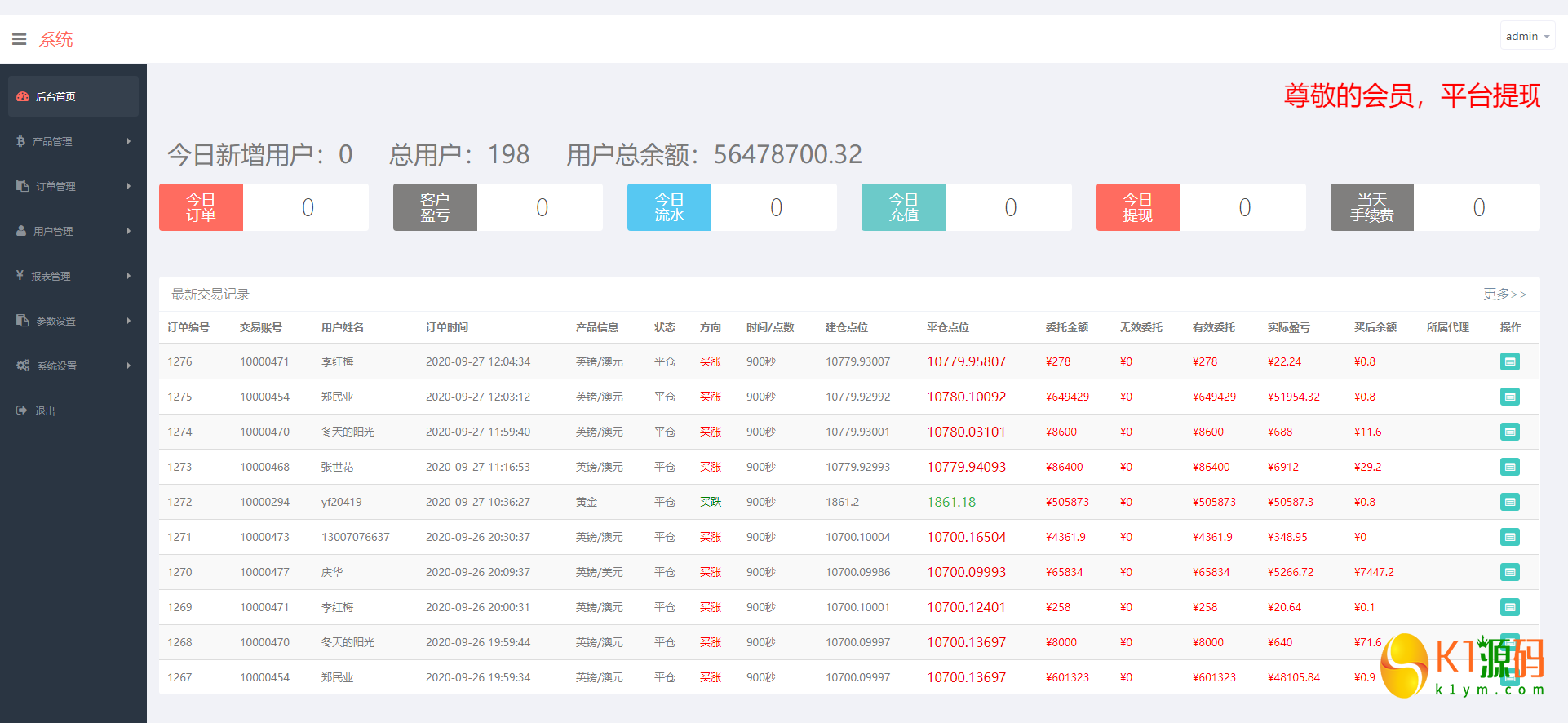Image resolution: width=1568 pixels, height=723 pixels.
Task: Click the action icon for order 1275
Action: tap(1509, 397)
